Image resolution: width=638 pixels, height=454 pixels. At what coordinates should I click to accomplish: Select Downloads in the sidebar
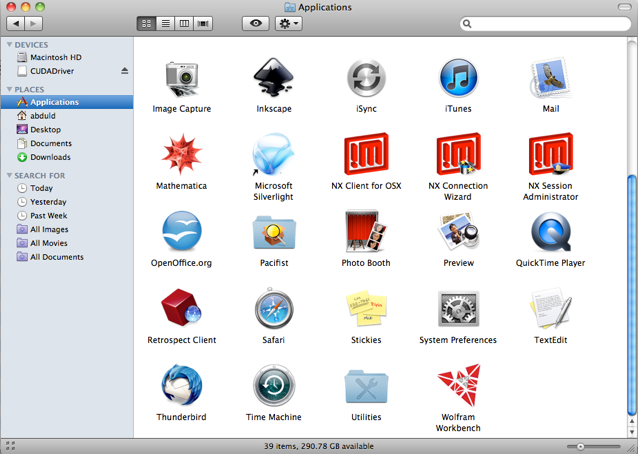point(50,157)
